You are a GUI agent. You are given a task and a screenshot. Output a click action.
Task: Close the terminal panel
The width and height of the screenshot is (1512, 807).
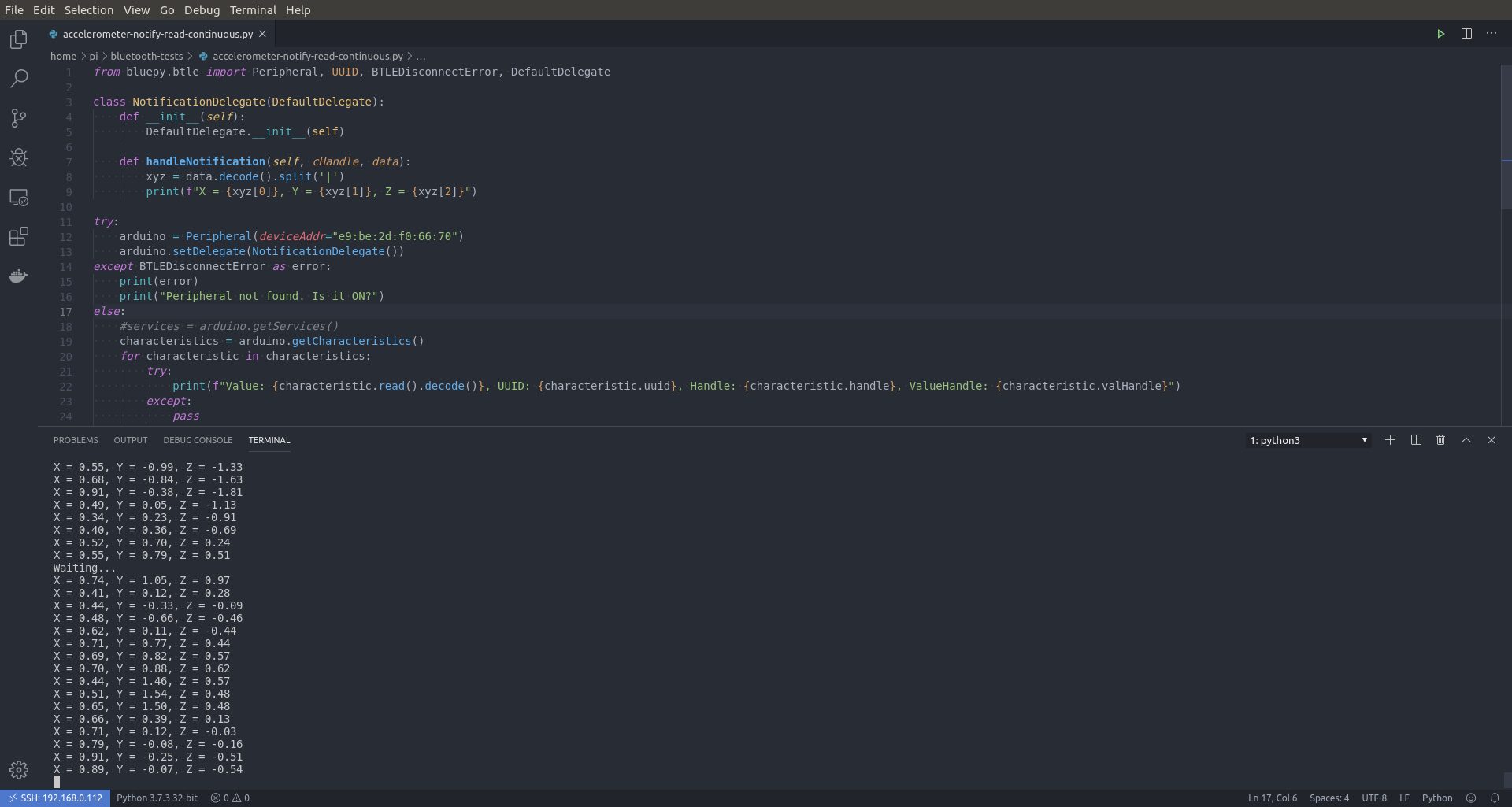[1492, 440]
